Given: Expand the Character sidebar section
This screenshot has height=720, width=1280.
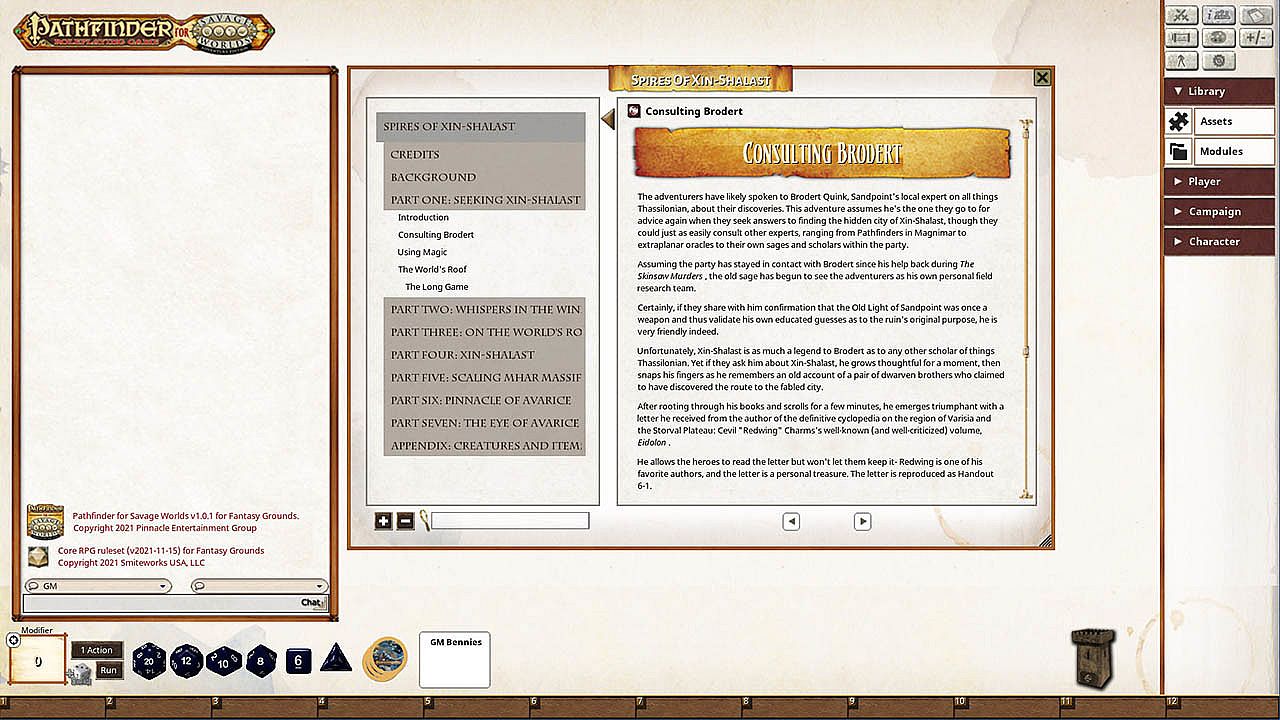Looking at the screenshot, I should 1217,241.
